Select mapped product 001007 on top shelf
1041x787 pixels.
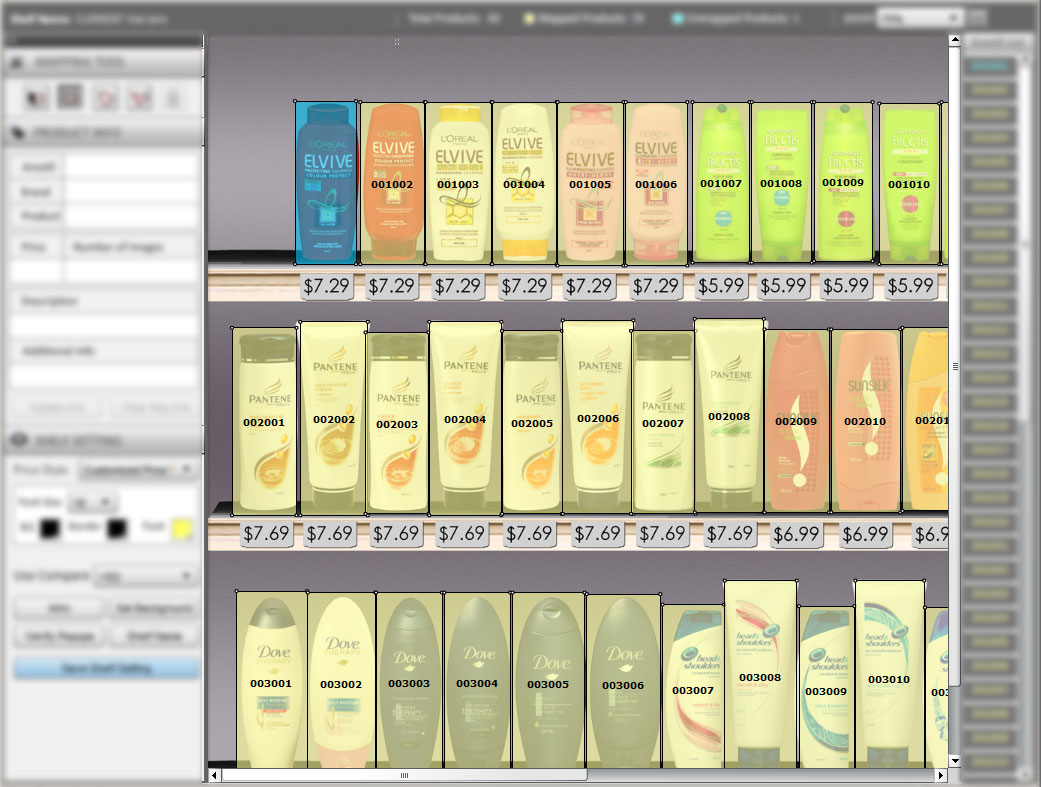click(721, 183)
